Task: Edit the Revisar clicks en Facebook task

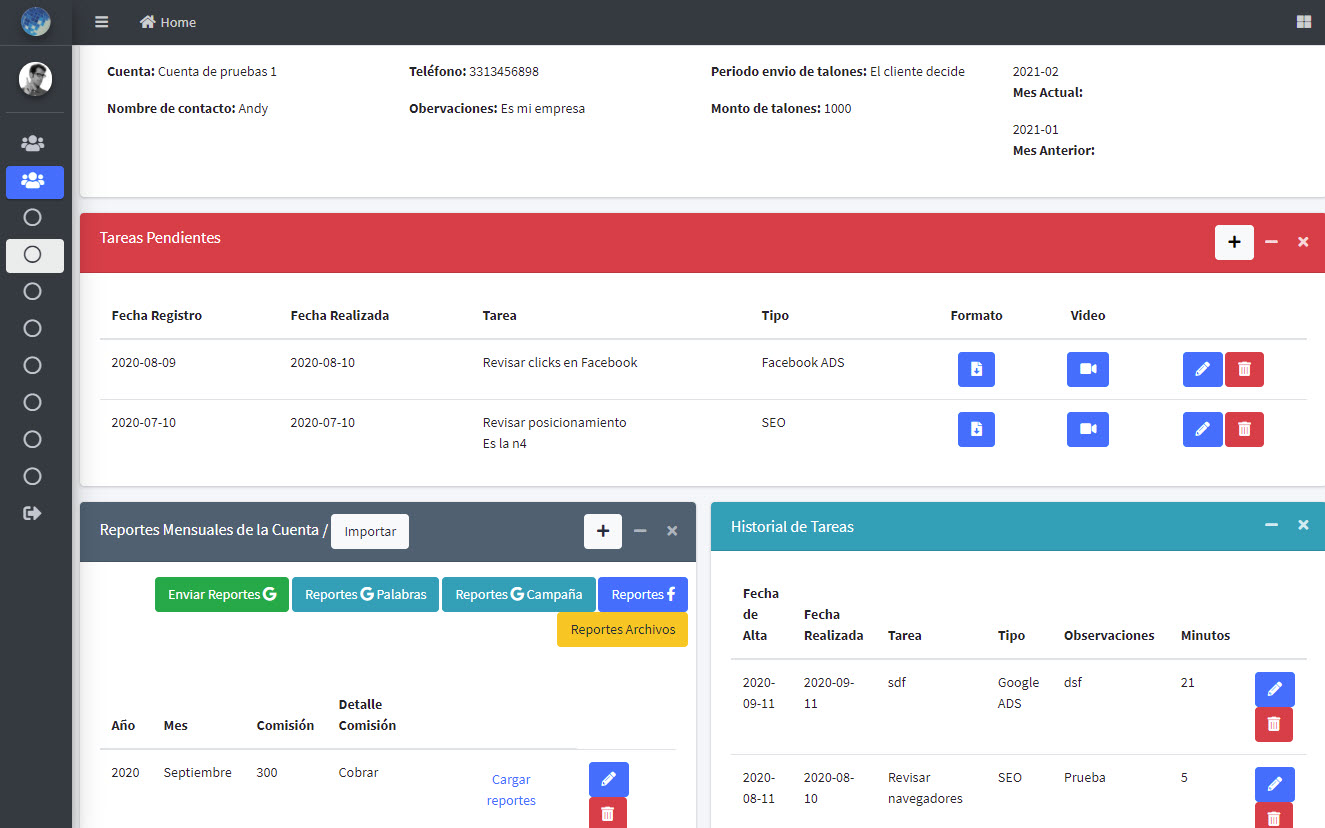Action: (1202, 369)
